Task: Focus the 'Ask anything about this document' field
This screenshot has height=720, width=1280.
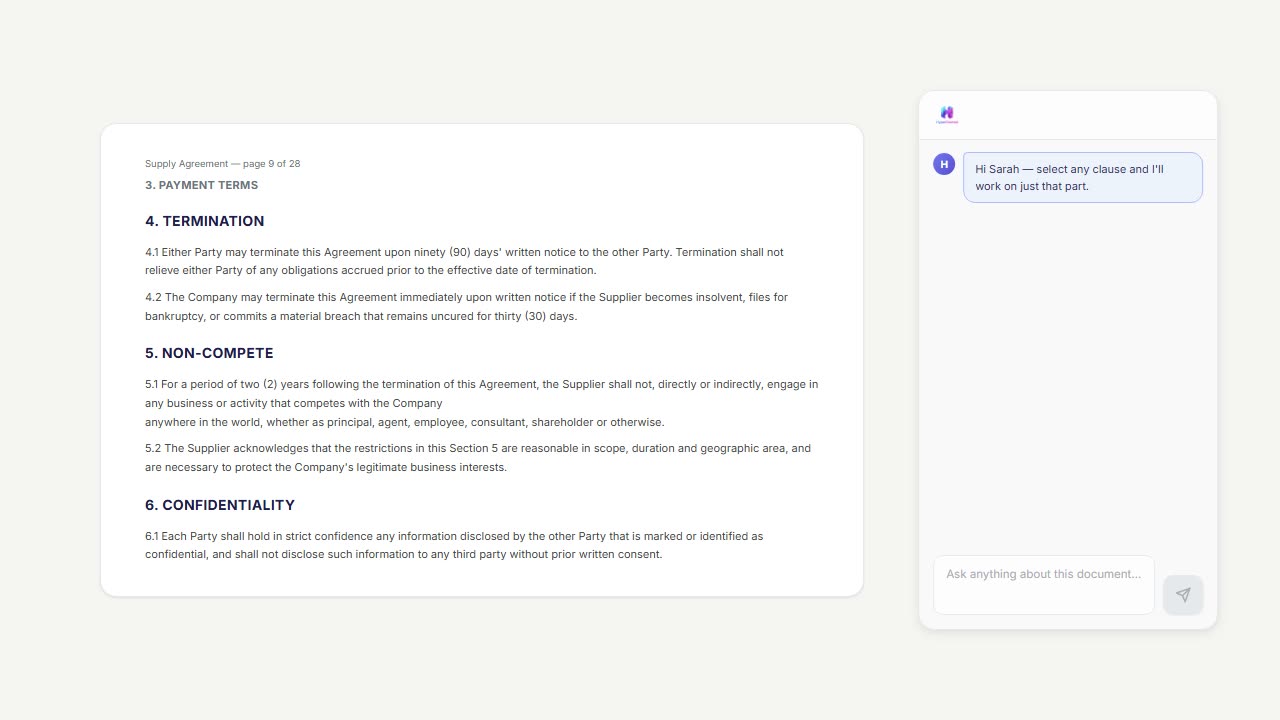Action: 1043,584
